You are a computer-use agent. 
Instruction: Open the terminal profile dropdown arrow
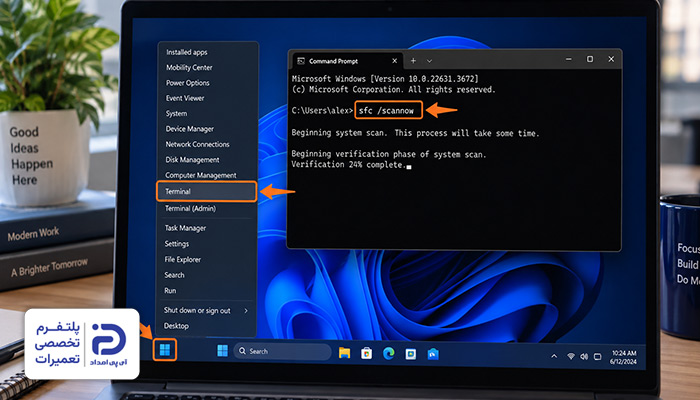pos(429,61)
